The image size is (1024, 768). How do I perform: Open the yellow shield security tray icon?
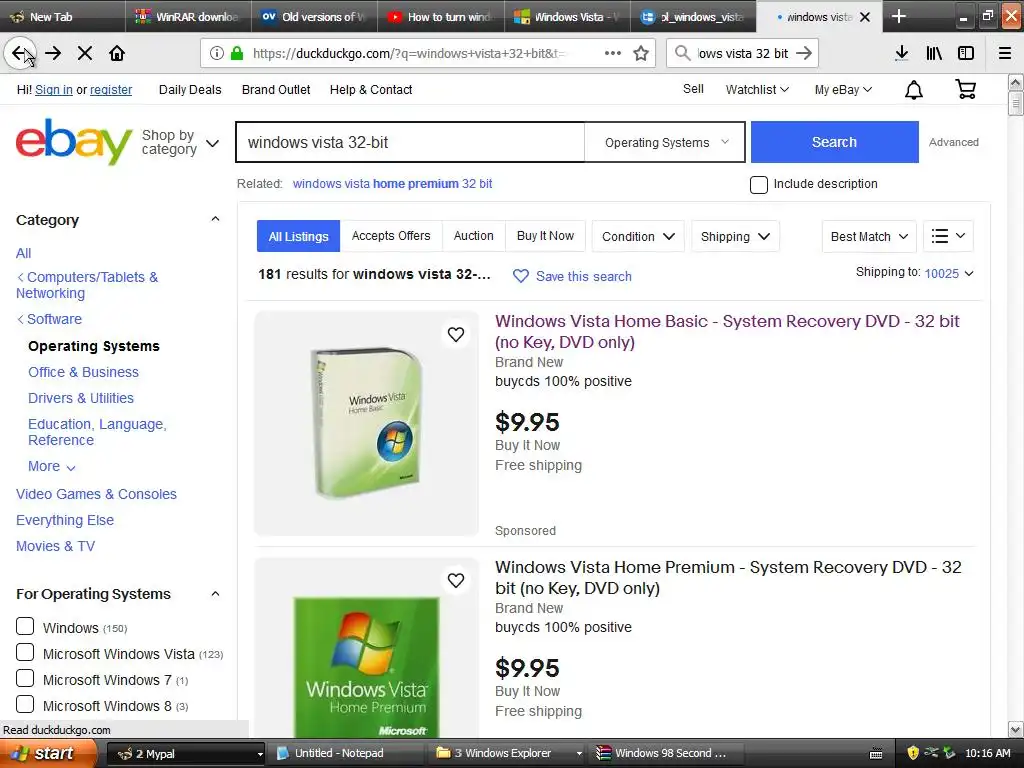click(x=913, y=753)
